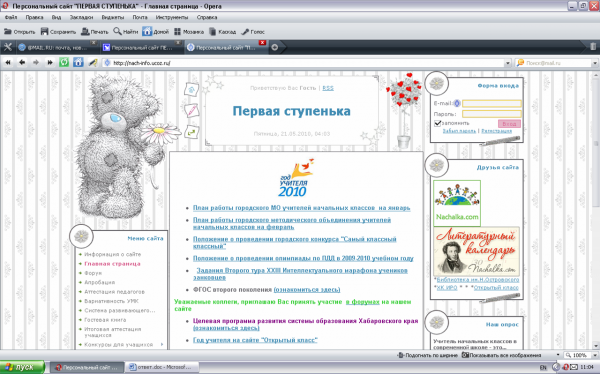
Task: Open link План работы городского МО на январь
Action: click(x=302, y=208)
